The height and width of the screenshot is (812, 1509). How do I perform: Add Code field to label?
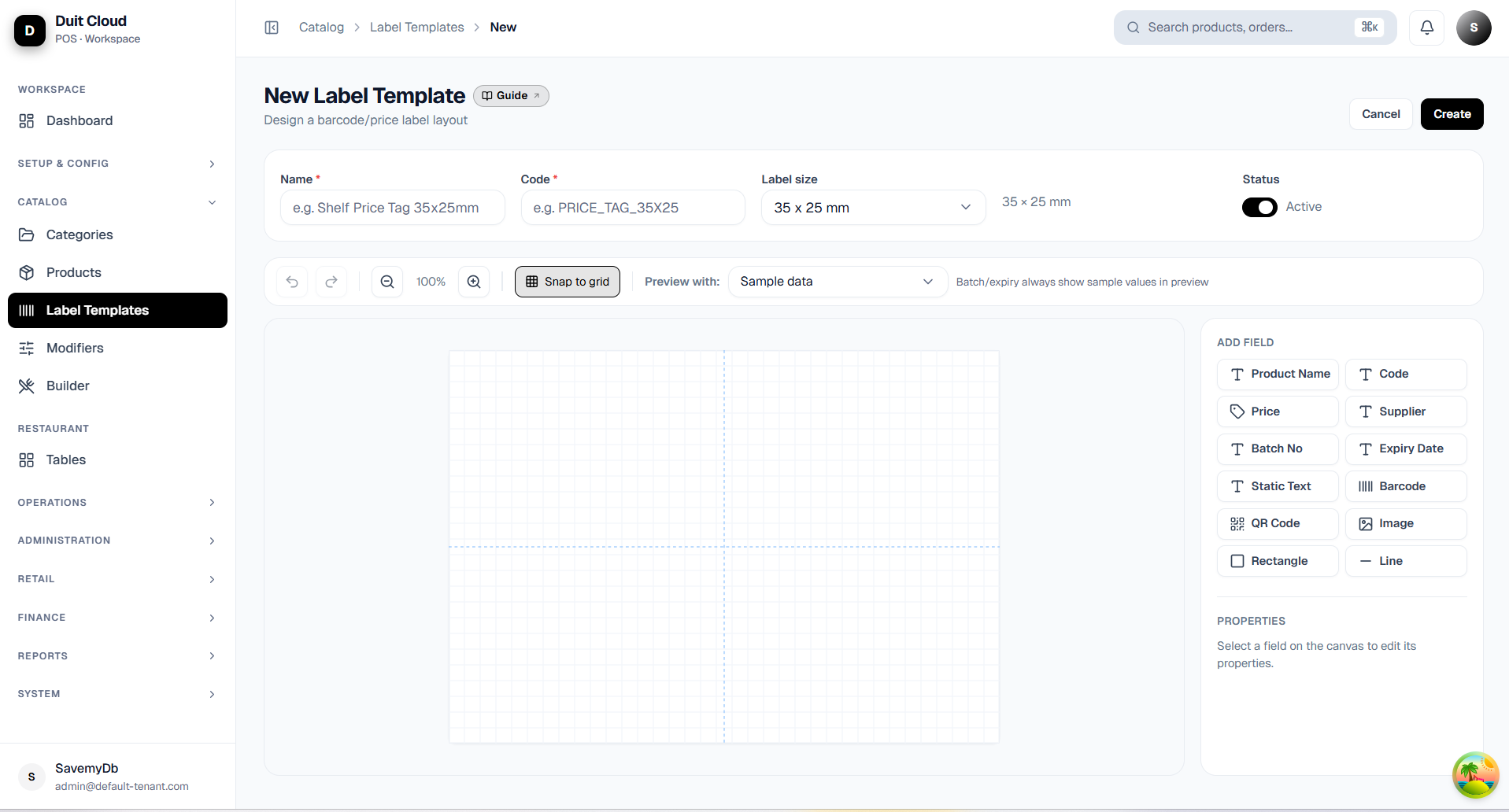[1406, 375]
